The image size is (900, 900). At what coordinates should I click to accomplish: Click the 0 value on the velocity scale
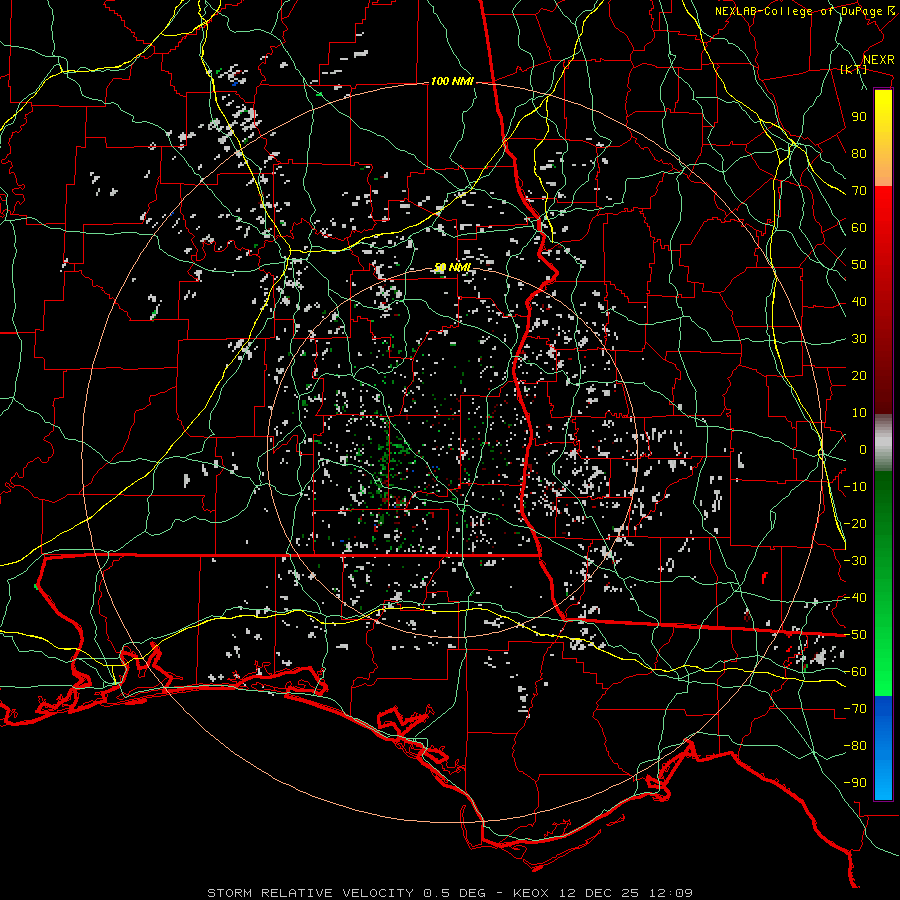pyautogui.click(x=863, y=449)
